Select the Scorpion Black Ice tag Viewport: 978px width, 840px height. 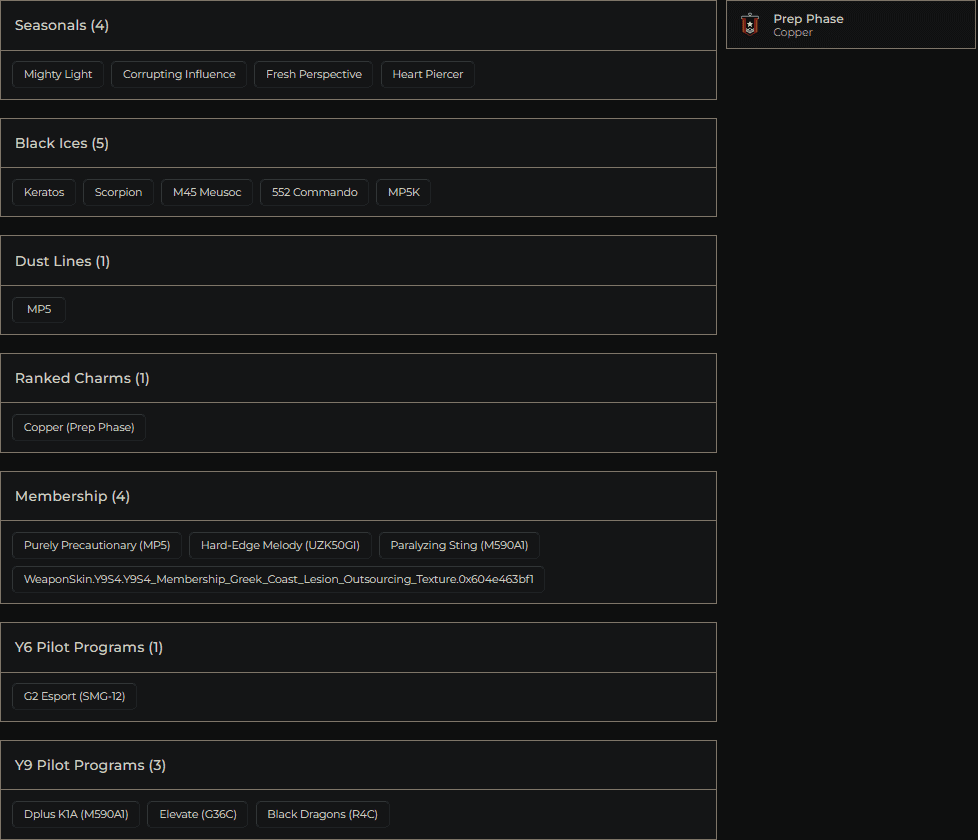(118, 193)
